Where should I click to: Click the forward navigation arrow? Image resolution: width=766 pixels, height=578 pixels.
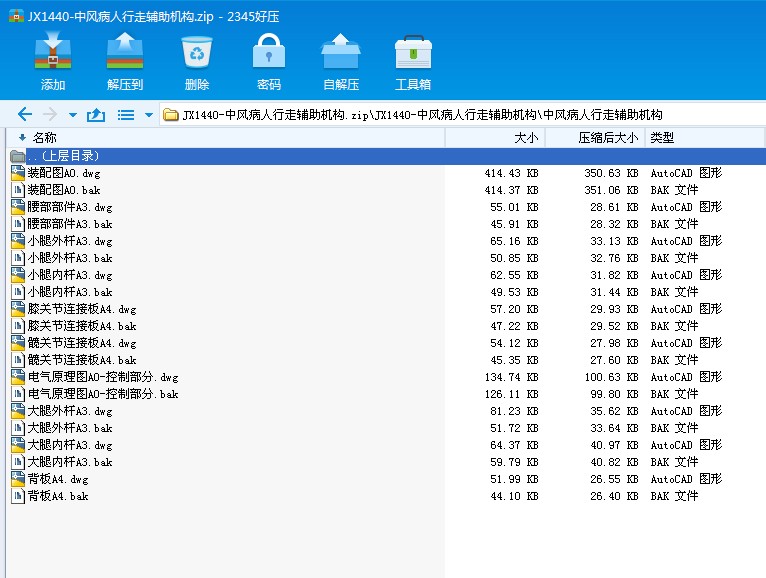pyautogui.click(x=50, y=114)
